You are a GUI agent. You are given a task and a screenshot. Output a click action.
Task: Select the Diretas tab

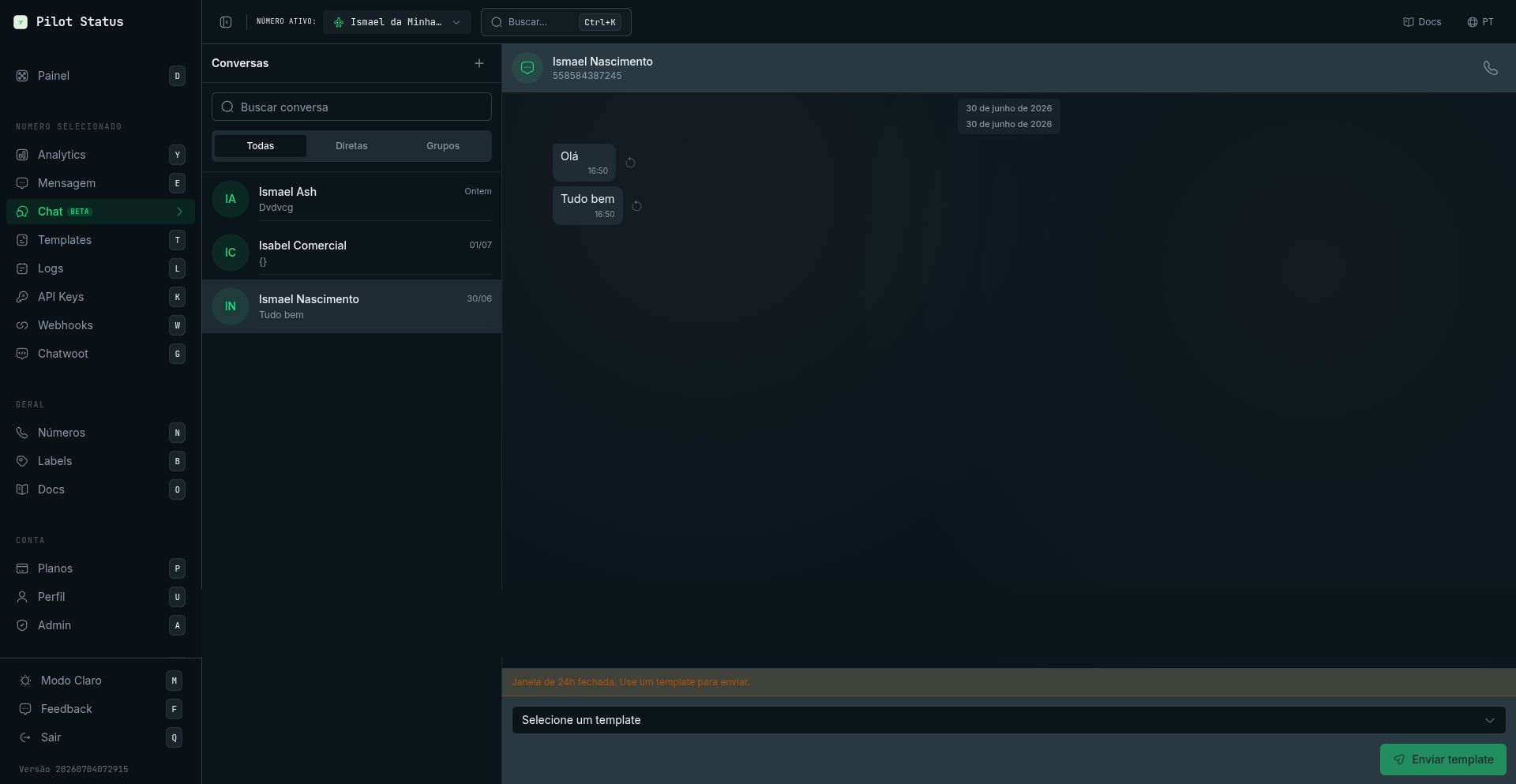click(351, 146)
